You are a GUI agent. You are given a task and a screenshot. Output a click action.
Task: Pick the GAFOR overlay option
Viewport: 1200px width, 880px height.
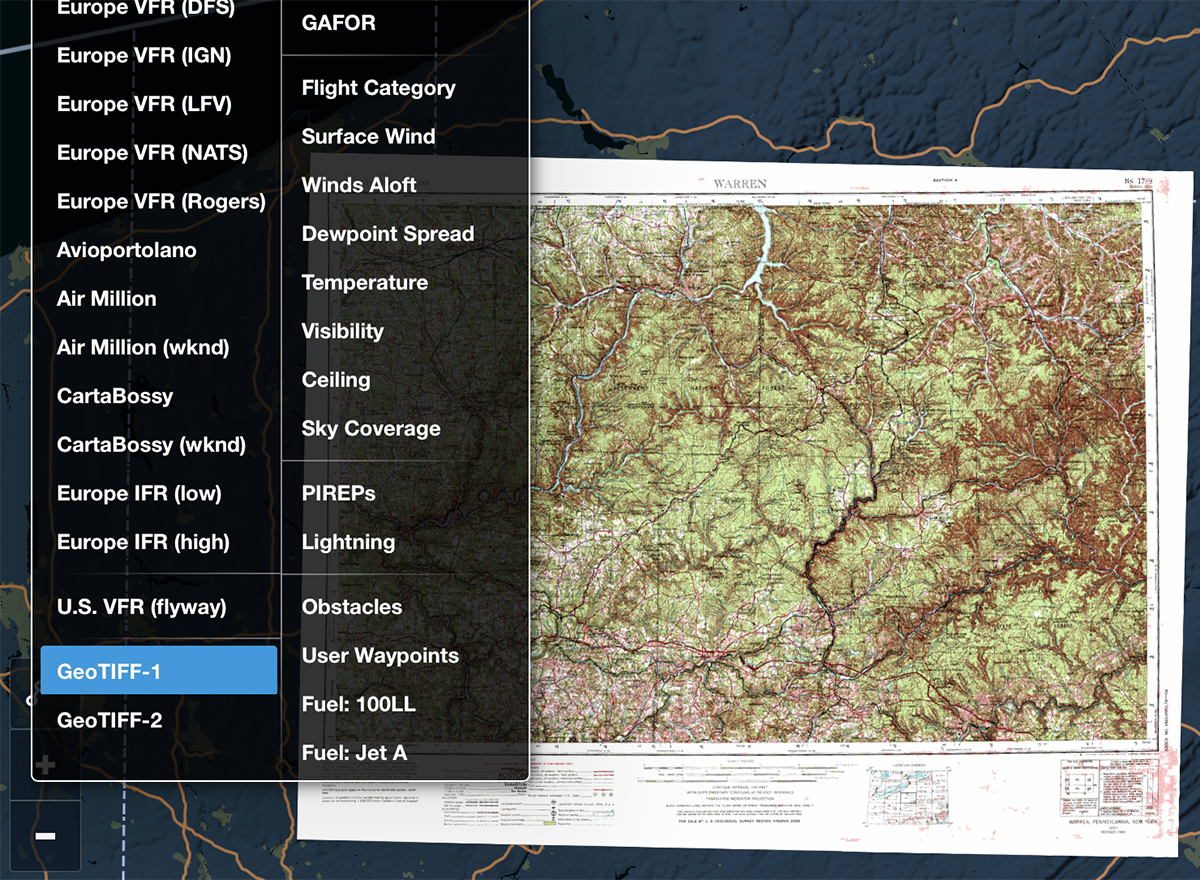(x=338, y=23)
